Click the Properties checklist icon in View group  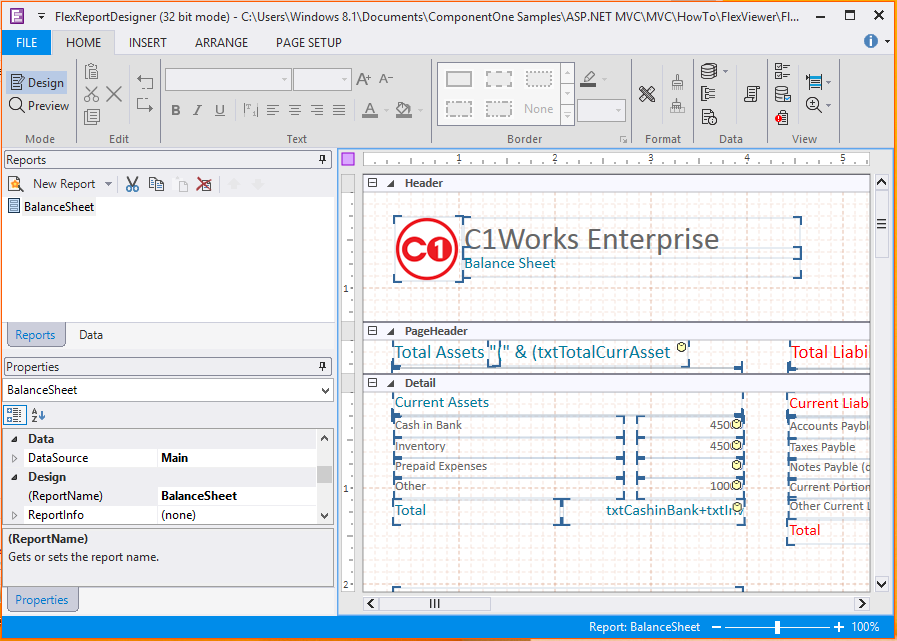pyautogui.click(x=782, y=72)
